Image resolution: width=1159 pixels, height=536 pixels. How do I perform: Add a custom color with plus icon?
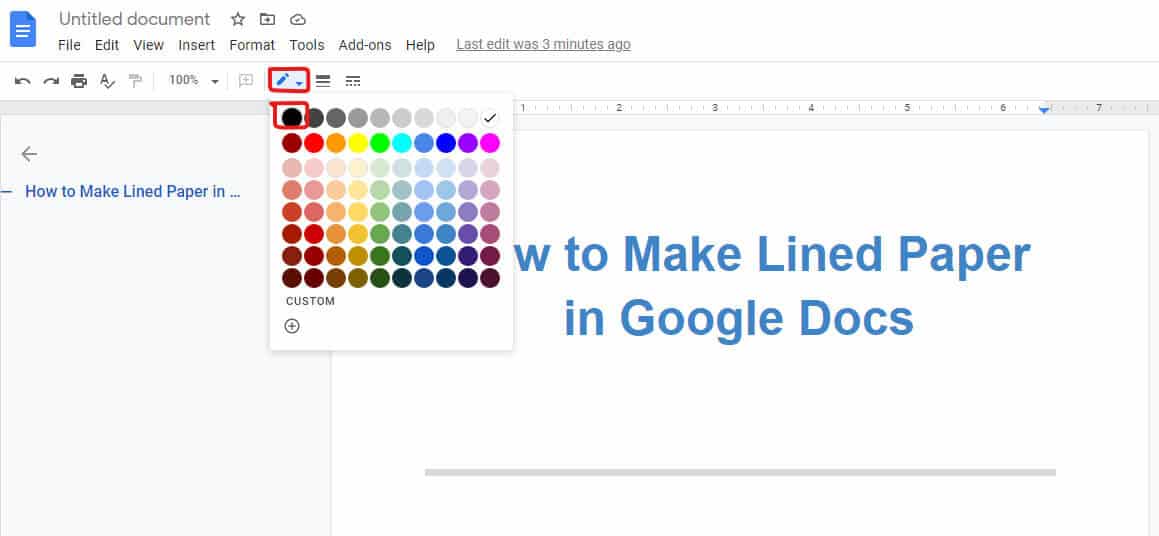292,326
